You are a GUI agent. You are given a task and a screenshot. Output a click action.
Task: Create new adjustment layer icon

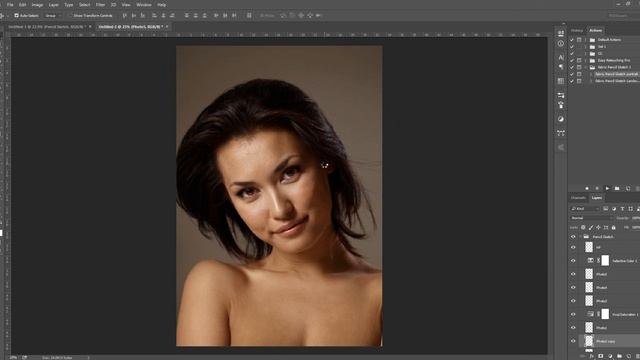pos(610,356)
